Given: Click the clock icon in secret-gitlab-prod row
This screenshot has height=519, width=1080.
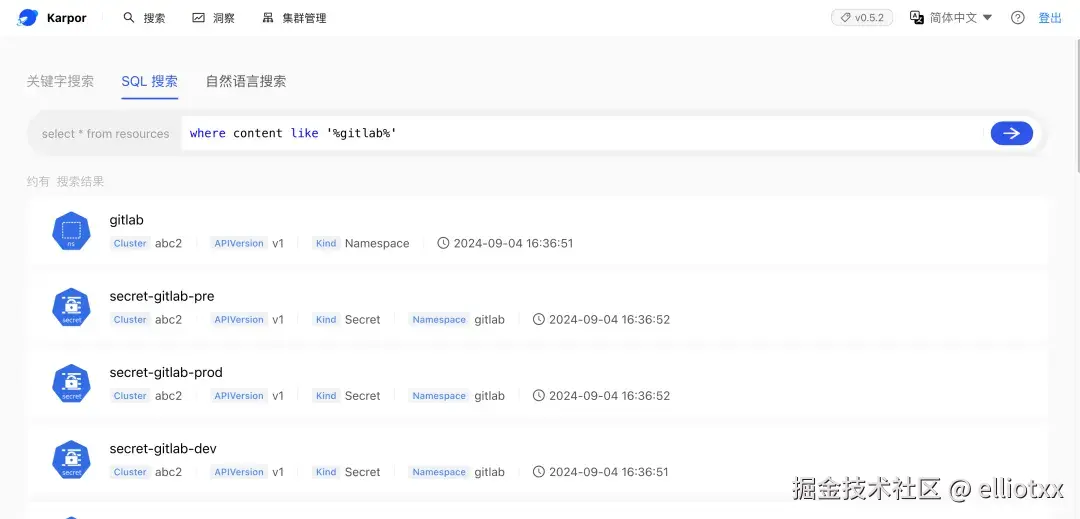Looking at the screenshot, I should 539,396.
